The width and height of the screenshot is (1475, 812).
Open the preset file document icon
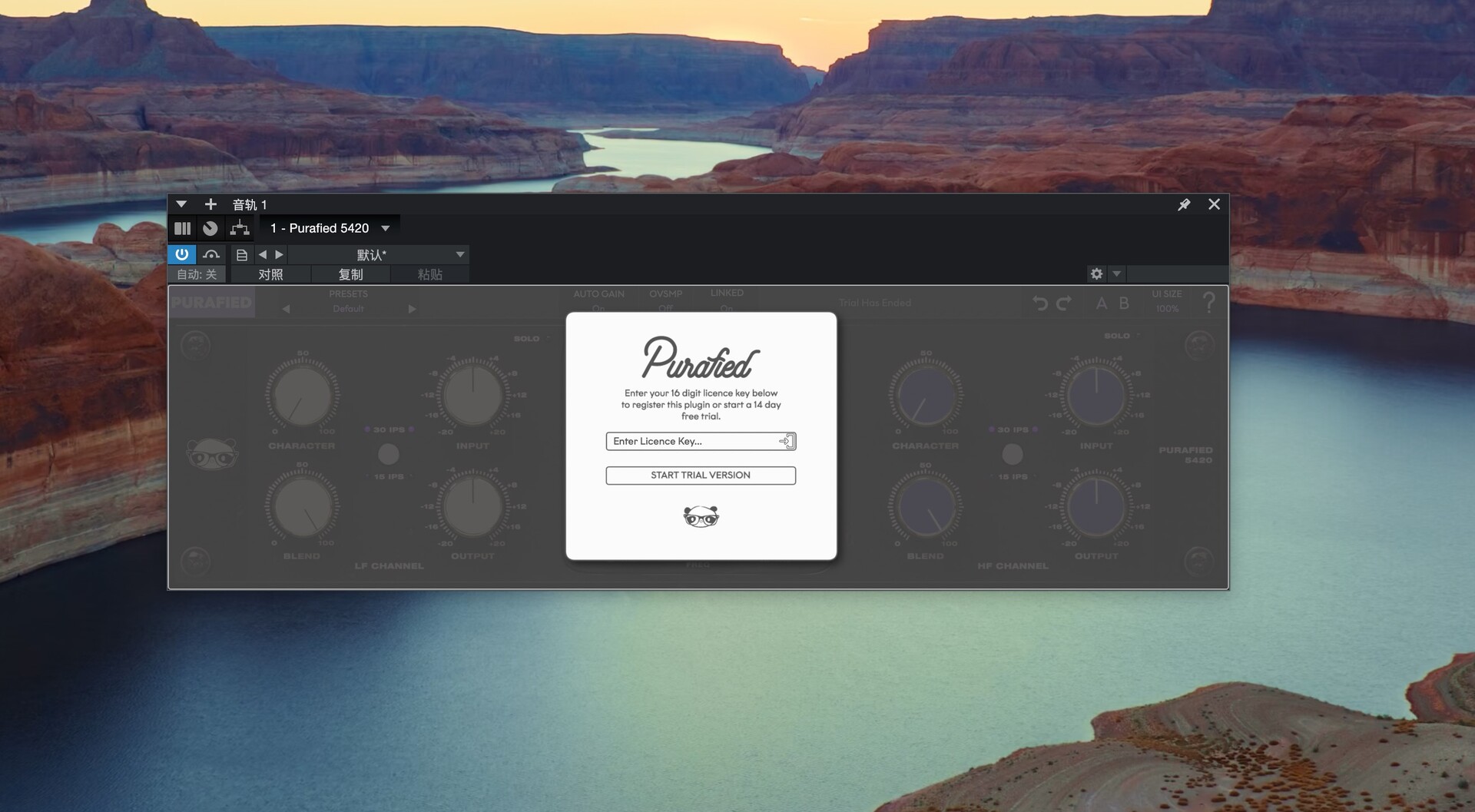coord(242,255)
